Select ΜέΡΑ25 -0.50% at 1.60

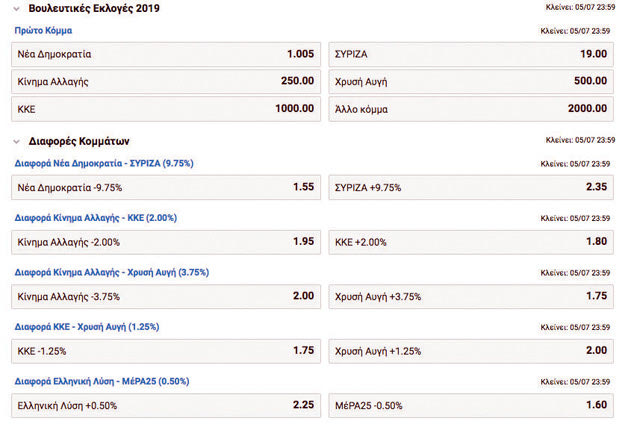pyautogui.click(x=471, y=406)
